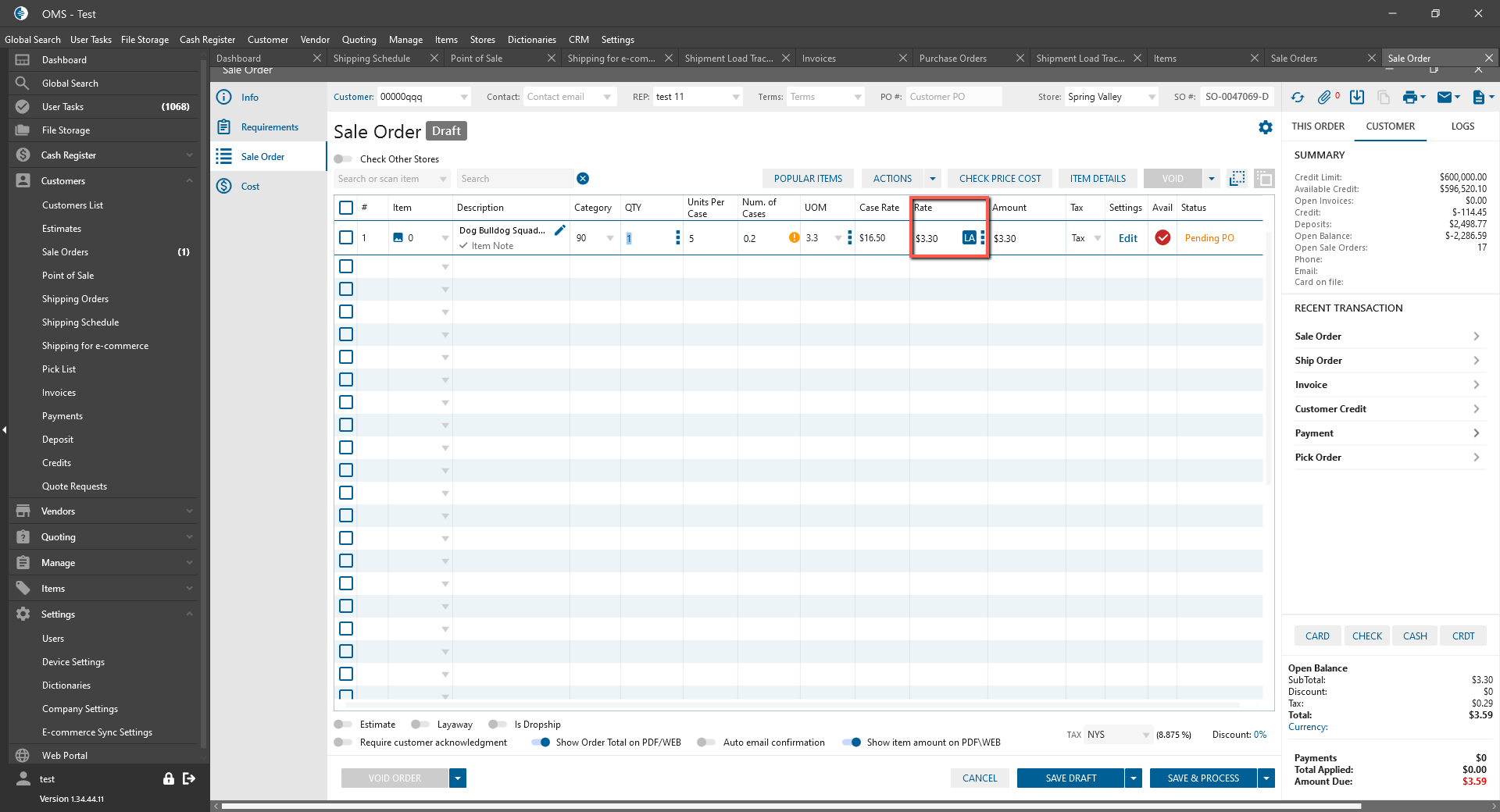Click the email envelope icon
1500x812 pixels.
tap(1445, 98)
